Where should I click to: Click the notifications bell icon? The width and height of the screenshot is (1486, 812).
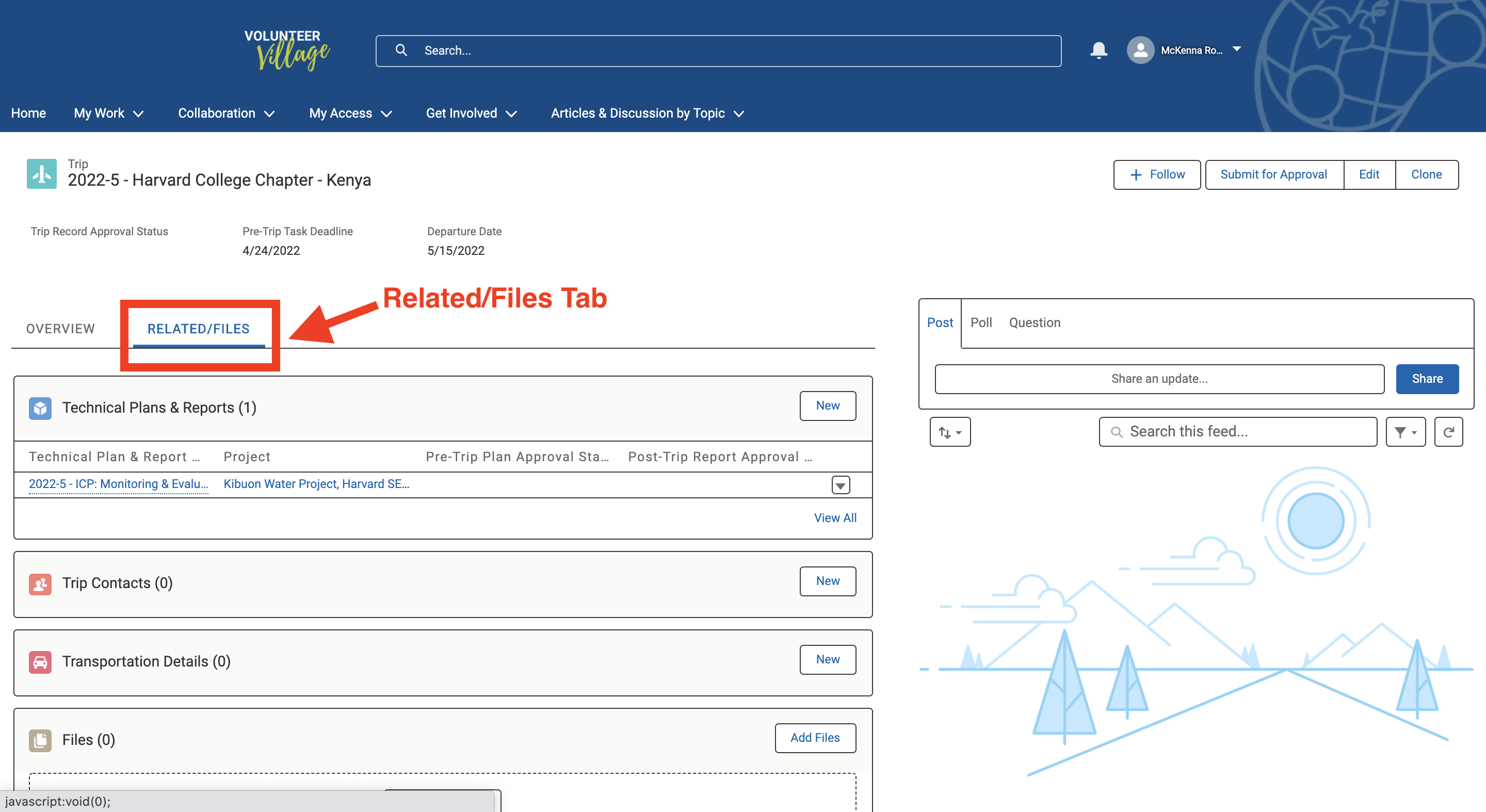(1099, 50)
